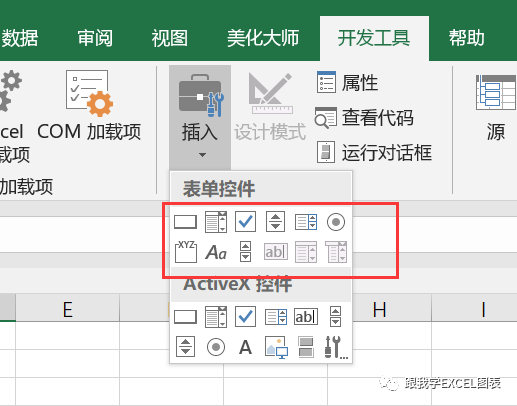This screenshot has width=517, height=406.
Task: Insert an ActiveX List Box
Action: 276,317
